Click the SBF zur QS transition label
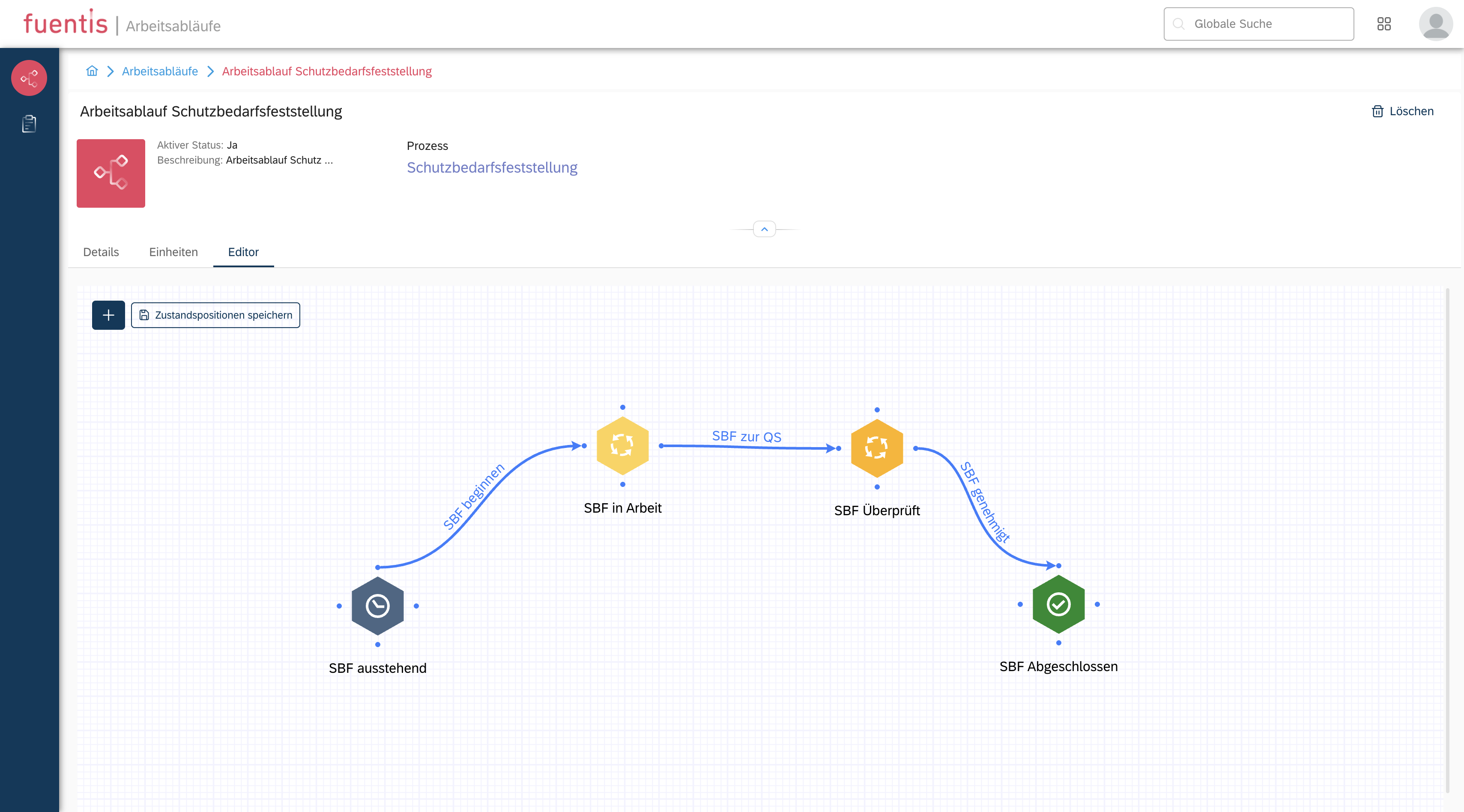 point(746,436)
